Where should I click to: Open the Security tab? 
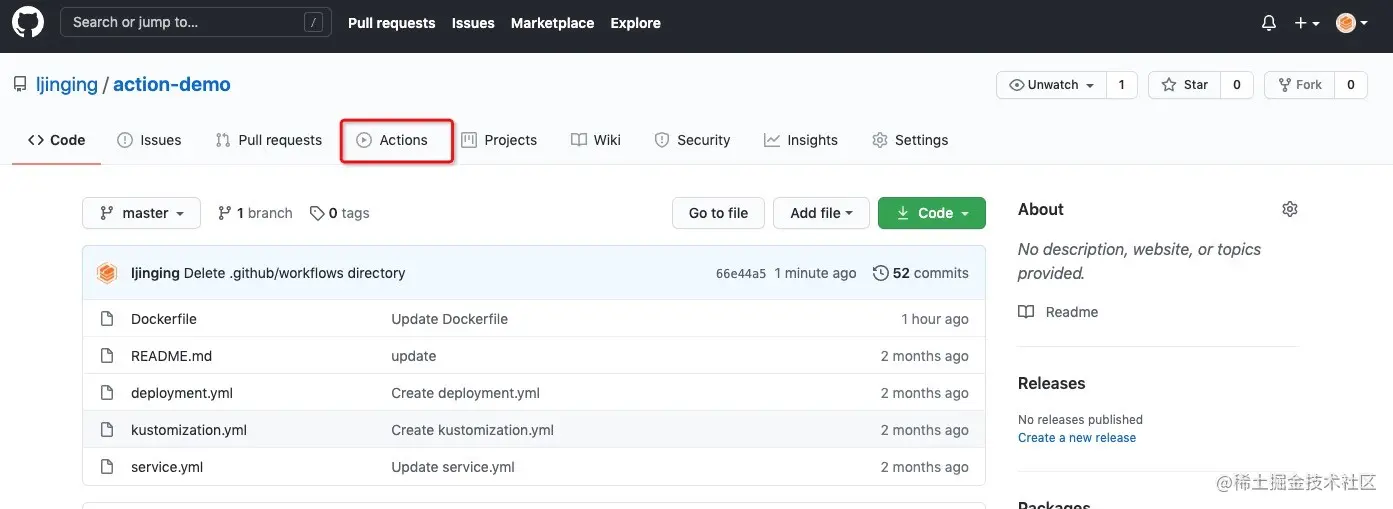pos(692,140)
